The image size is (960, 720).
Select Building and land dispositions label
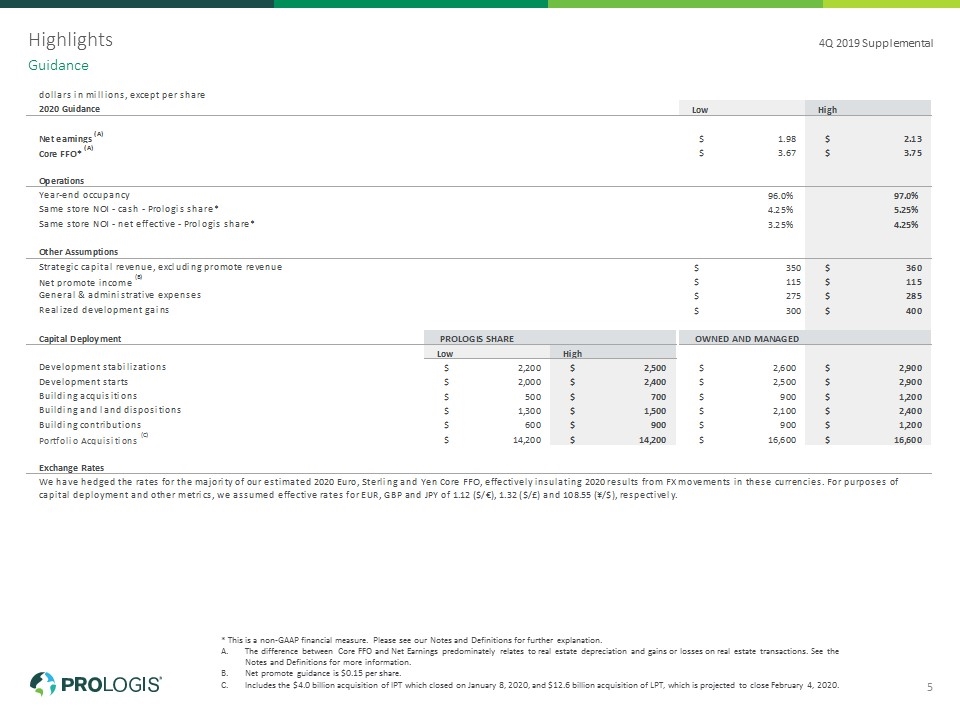(110, 410)
